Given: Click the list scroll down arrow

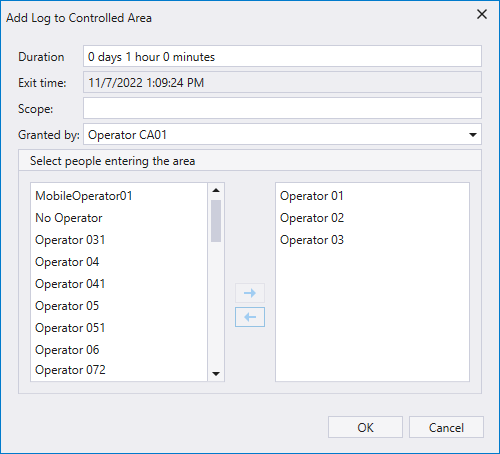Looking at the screenshot, I should click(216, 374).
